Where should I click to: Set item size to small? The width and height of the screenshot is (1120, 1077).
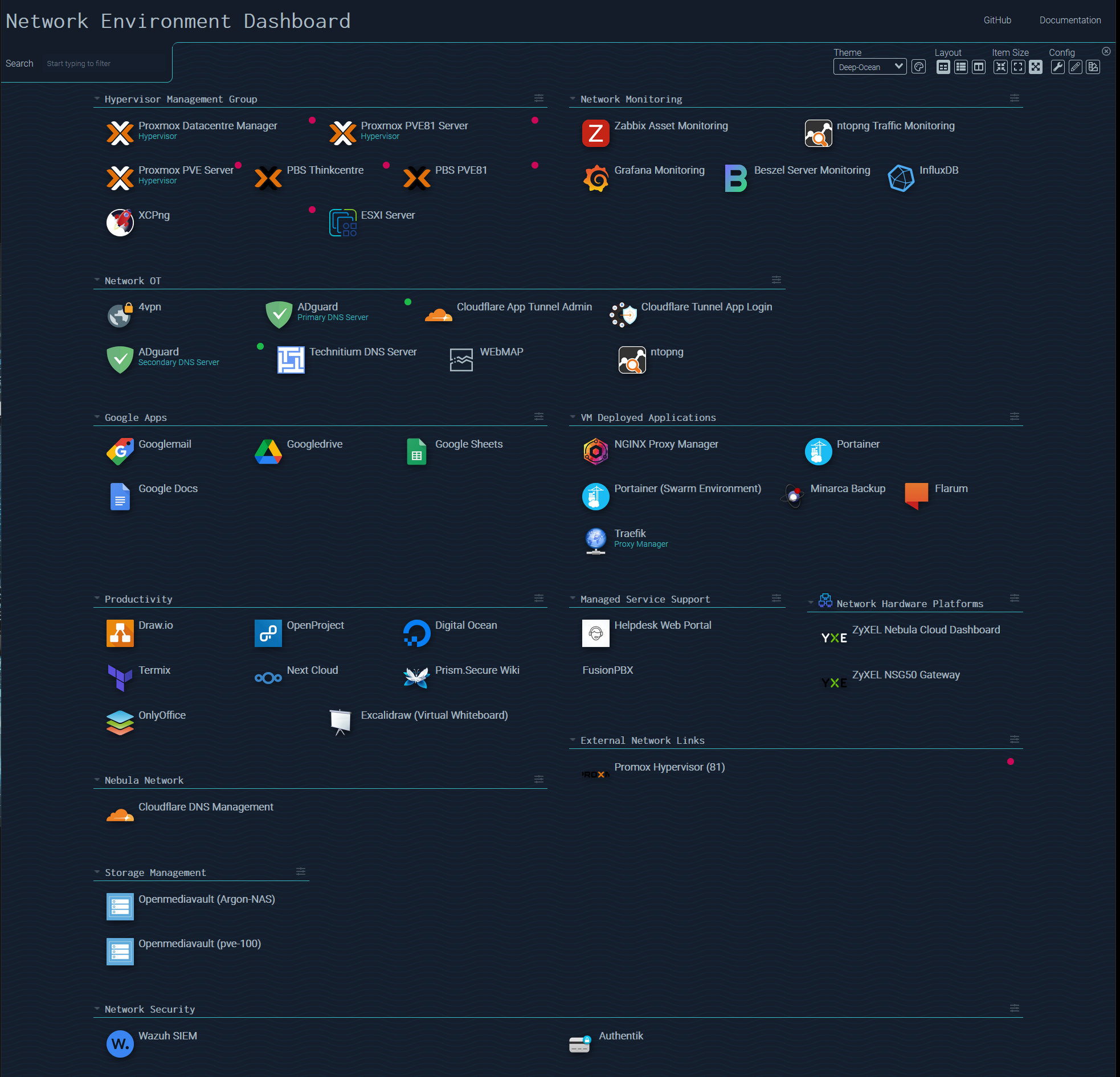[x=1000, y=67]
